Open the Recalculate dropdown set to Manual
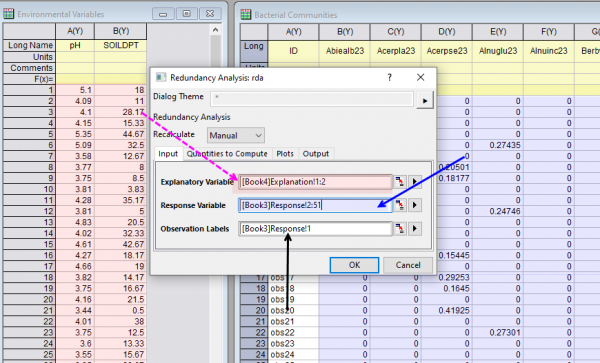The width and height of the screenshot is (600, 363). (x=235, y=135)
